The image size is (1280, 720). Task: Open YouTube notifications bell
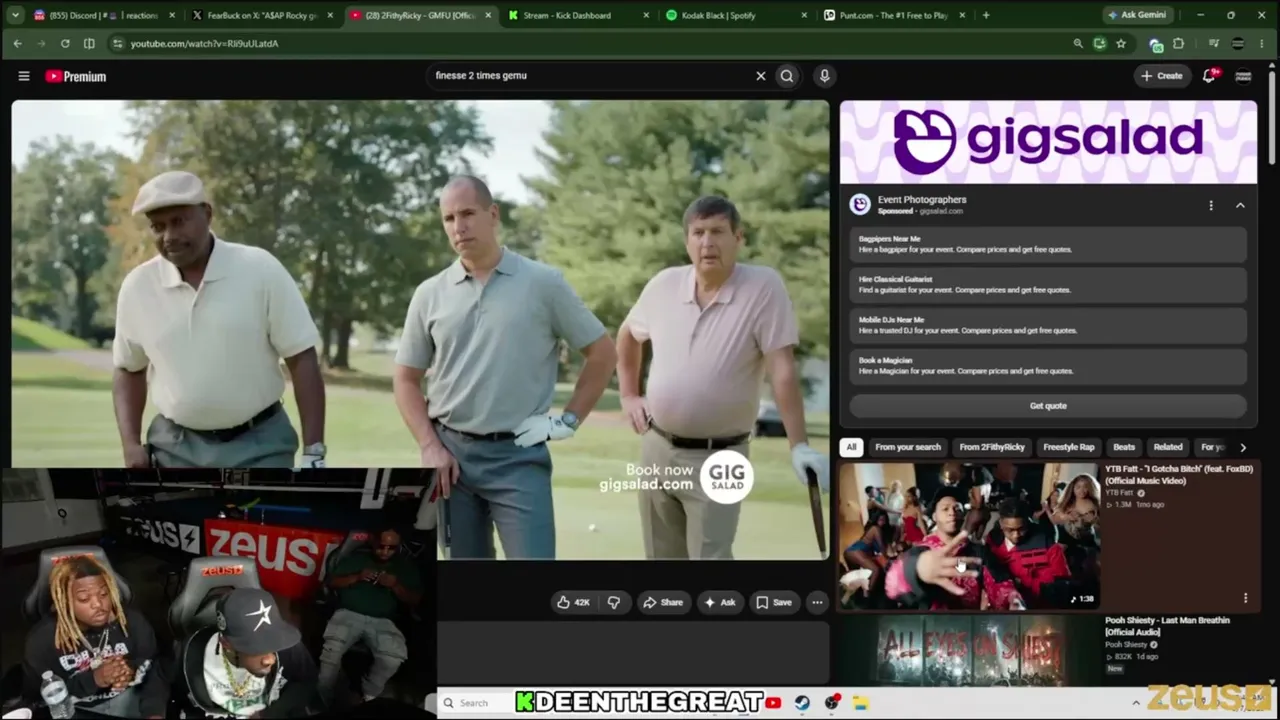click(x=1209, y=76)
